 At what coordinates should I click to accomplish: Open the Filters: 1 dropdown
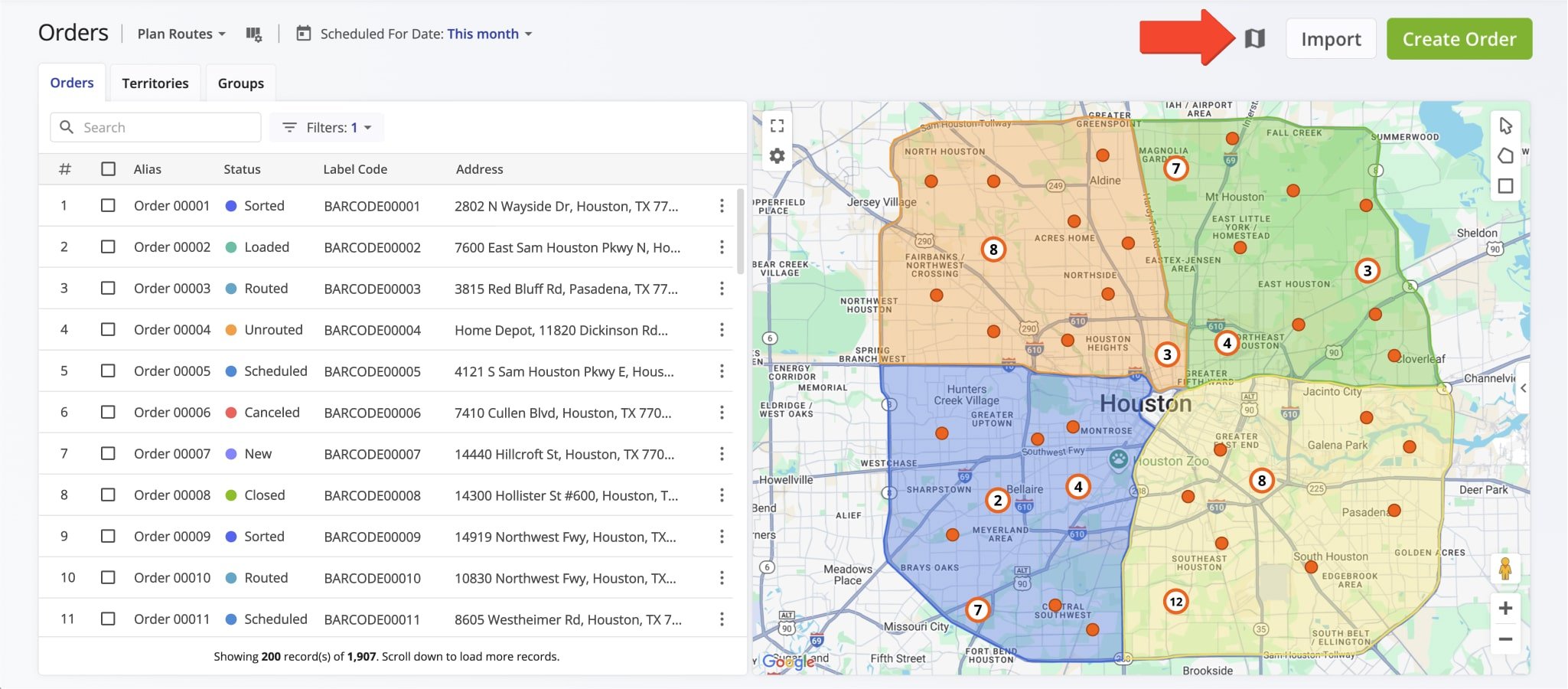click(x=328, y=127)
